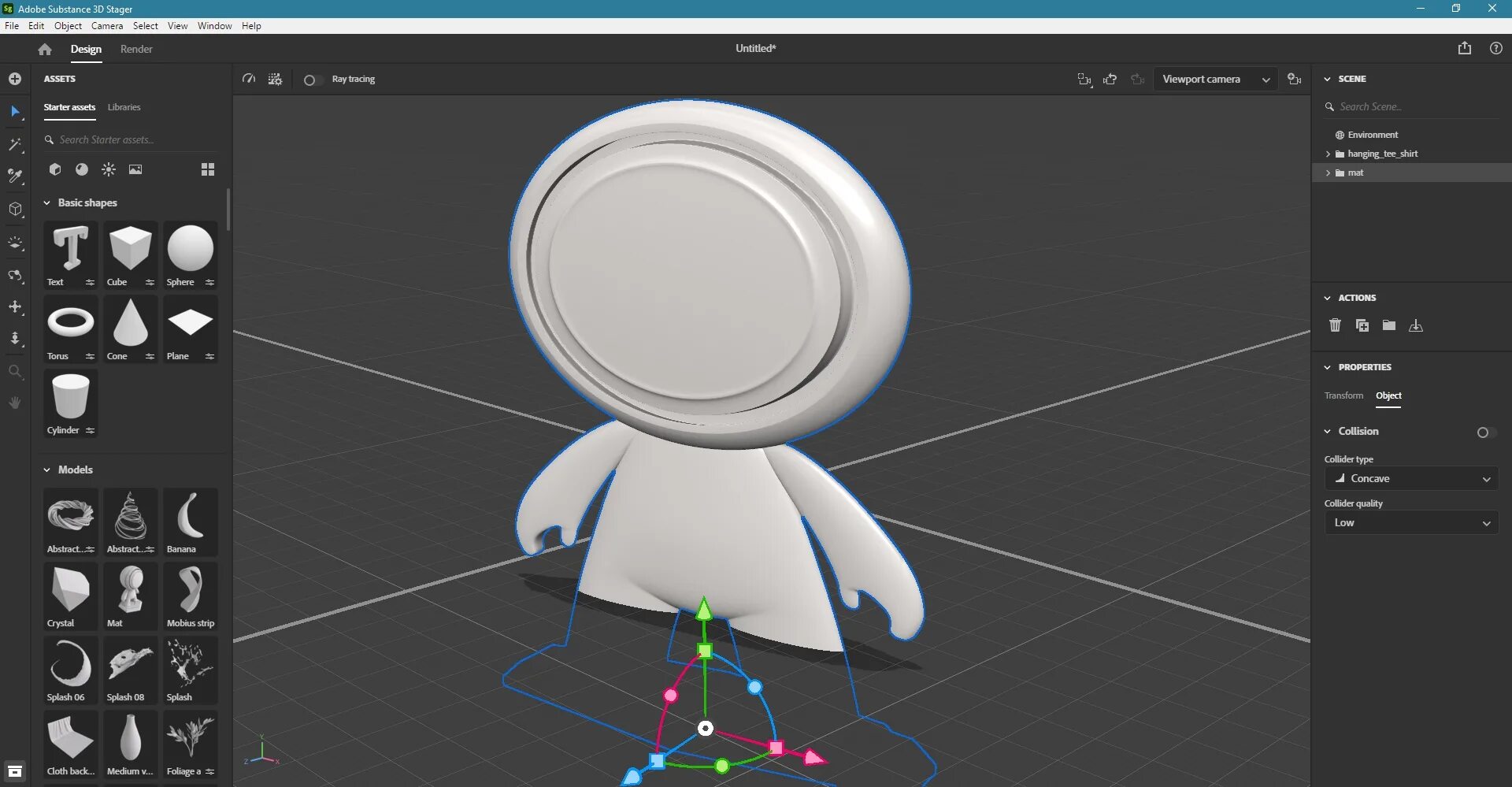This screenshot has width=1512, height=787.
Task: Select the Dolly camera tool
Action: [15, 339]
